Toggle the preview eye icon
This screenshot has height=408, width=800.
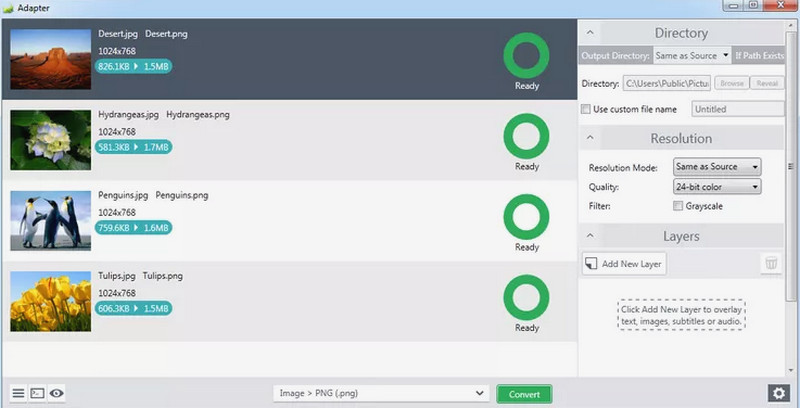[x=57, y=394]
